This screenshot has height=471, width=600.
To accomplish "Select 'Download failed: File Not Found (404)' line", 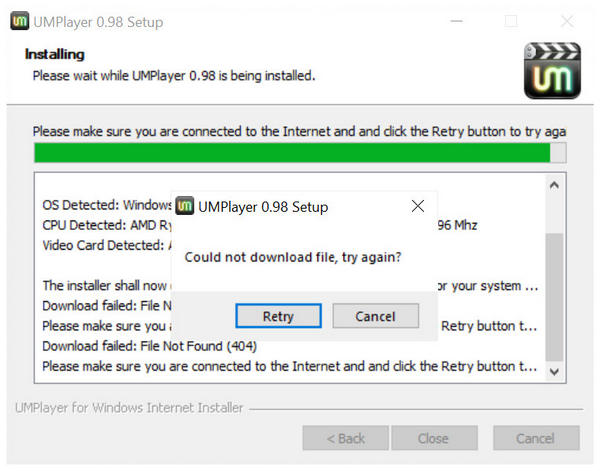I will tap(149, 346).
